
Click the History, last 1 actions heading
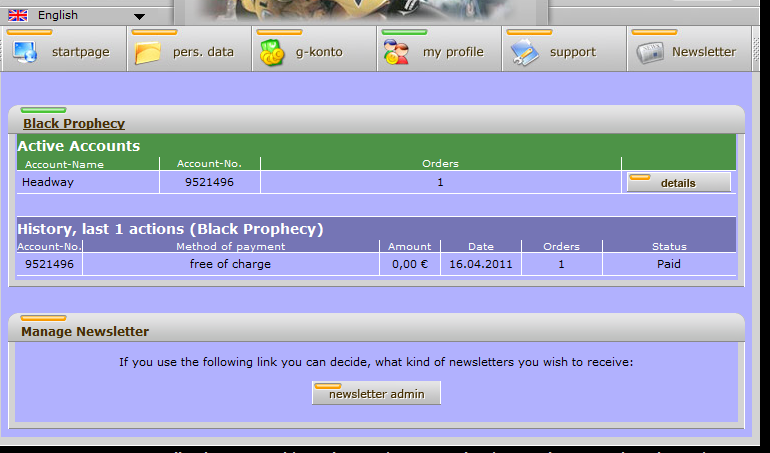[x=170, y=229]
